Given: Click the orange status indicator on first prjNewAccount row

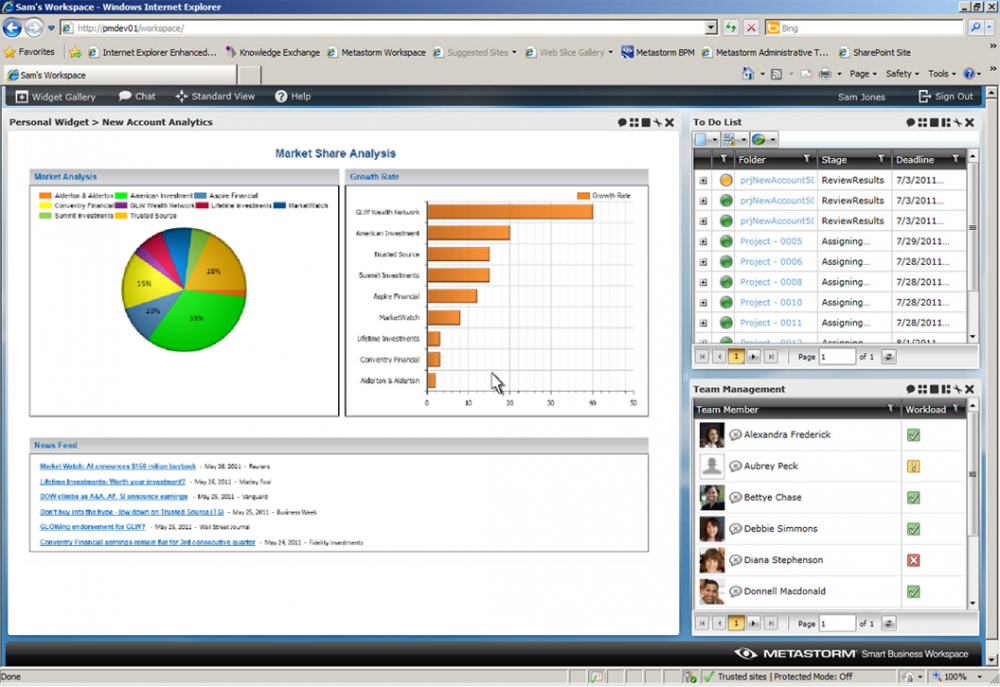Looking at the screenshot, I should (x=726, y=181).
